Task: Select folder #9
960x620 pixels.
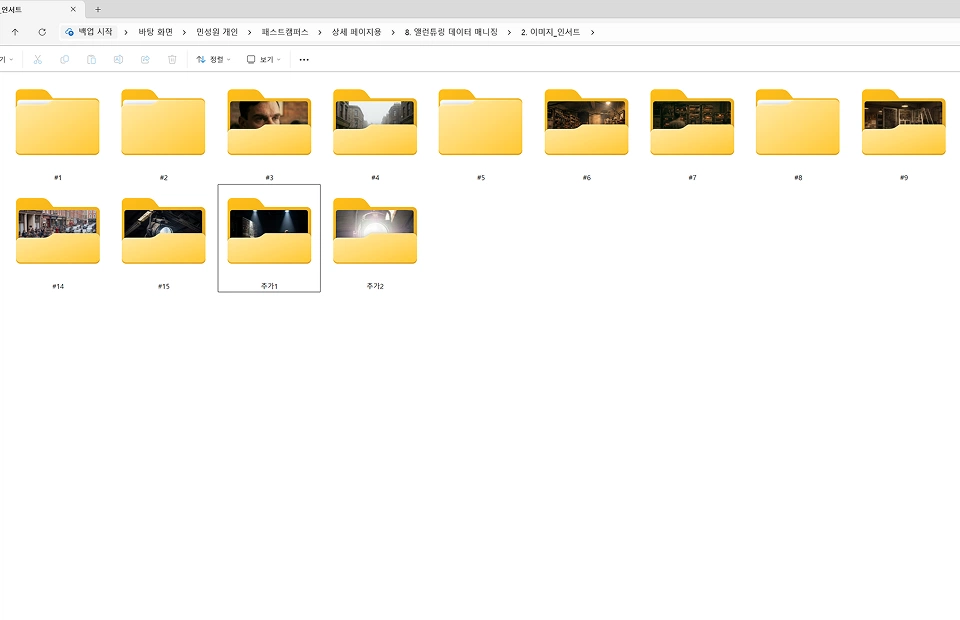Action: pyautogui.click(x=904, y=122)
